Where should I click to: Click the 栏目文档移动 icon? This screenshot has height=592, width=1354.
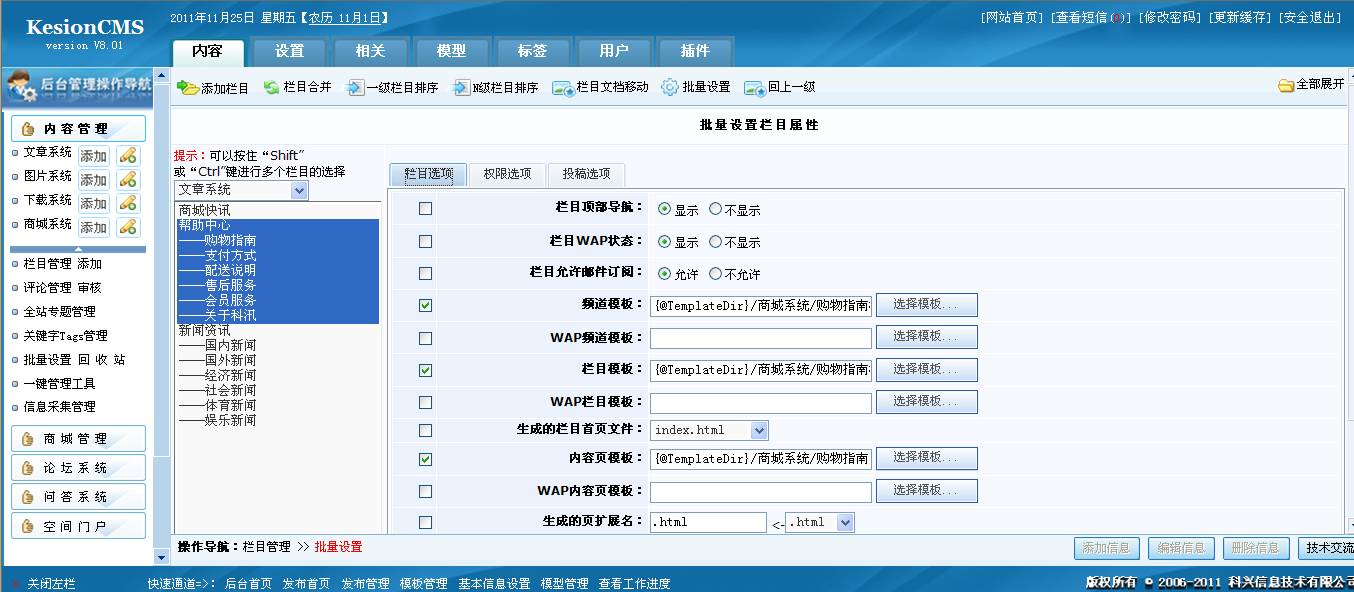(562, 88)
